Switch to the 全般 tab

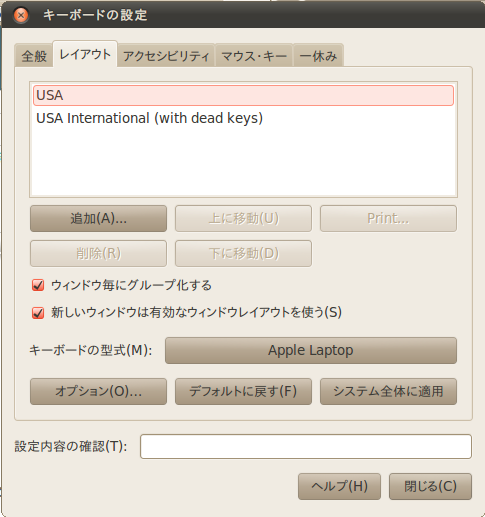pyautogui.click(x=34, y=56)
